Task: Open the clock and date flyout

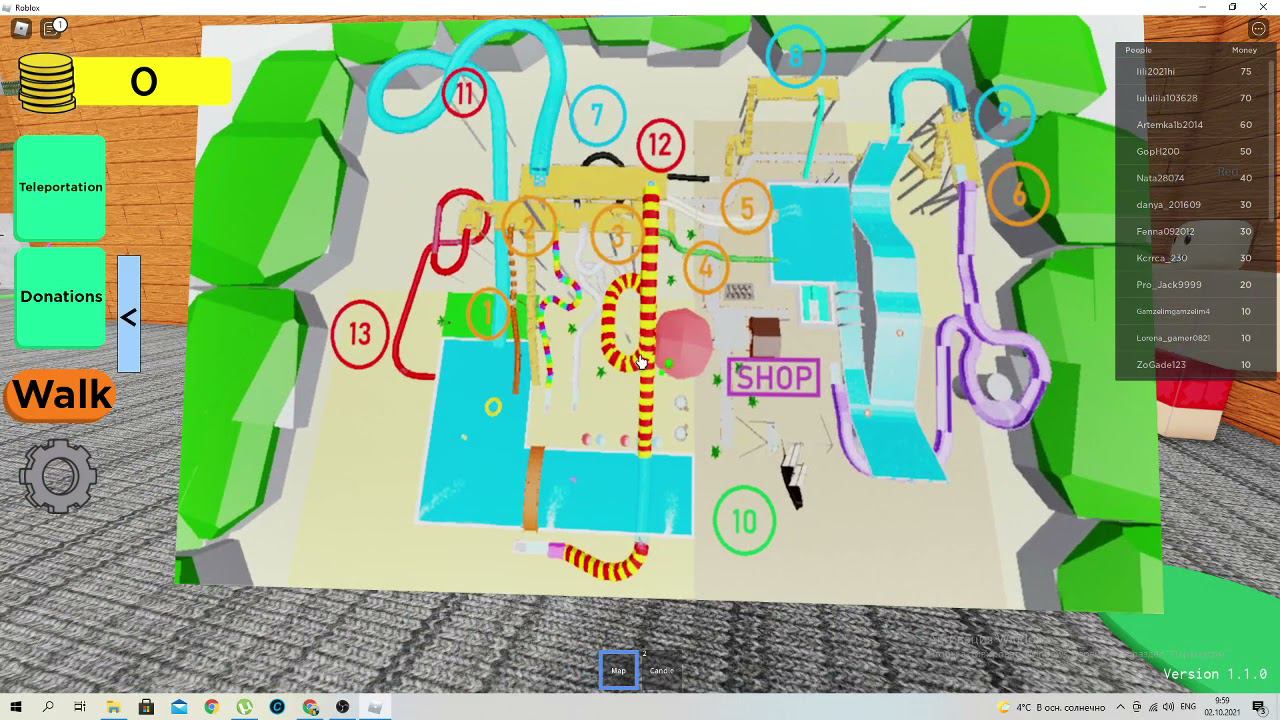Action: [x=1222, y=707]
